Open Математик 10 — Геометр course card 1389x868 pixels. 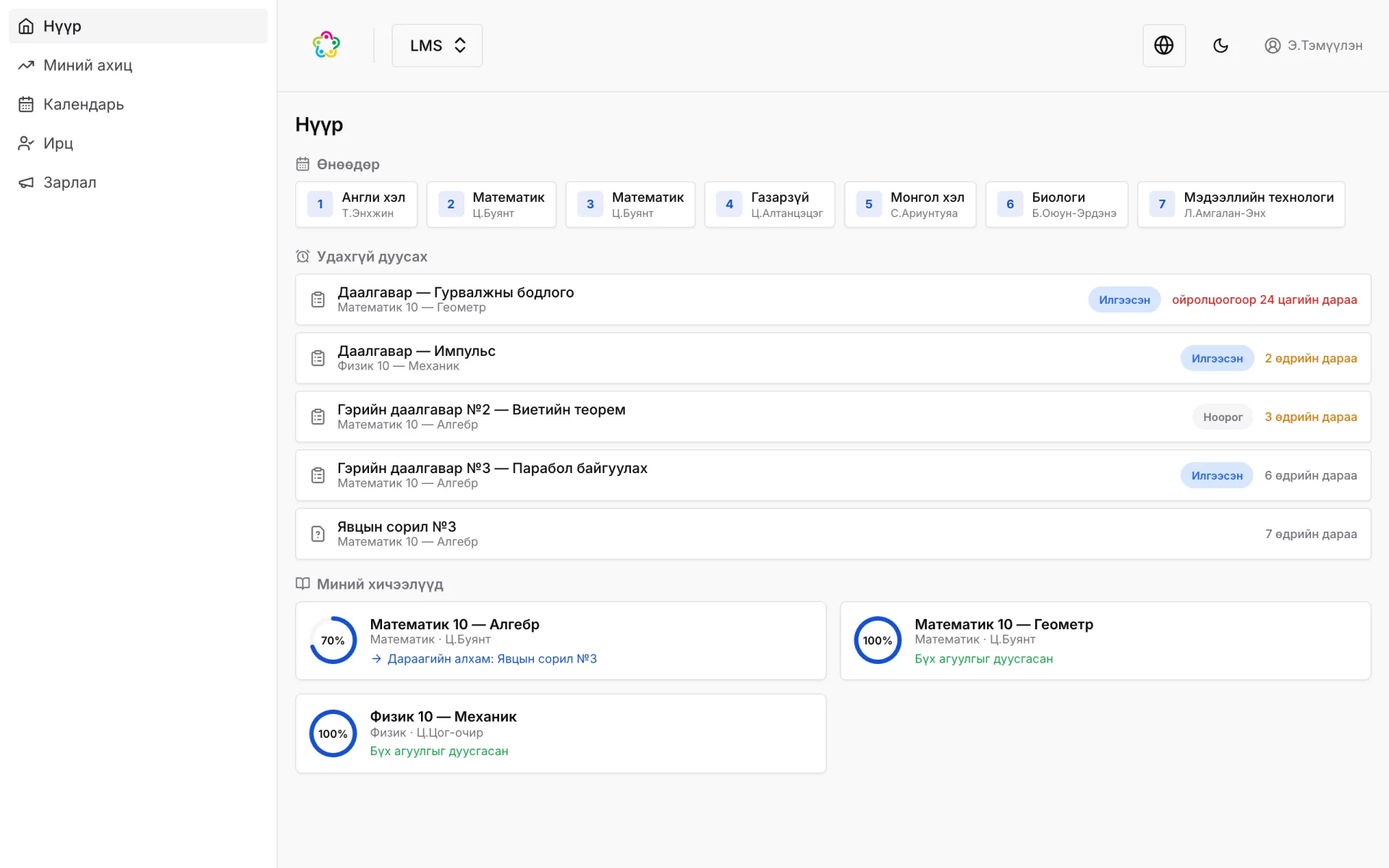coord(1105,641)
